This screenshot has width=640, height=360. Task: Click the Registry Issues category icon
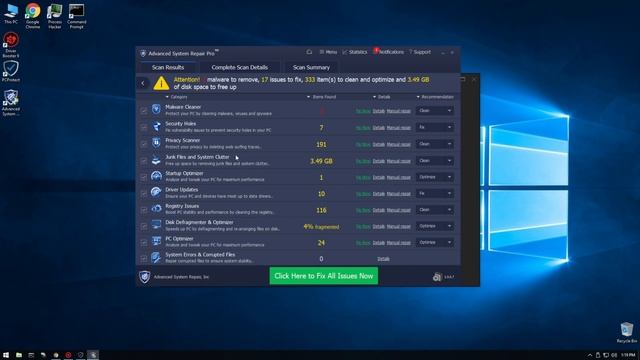click(156, 209)
